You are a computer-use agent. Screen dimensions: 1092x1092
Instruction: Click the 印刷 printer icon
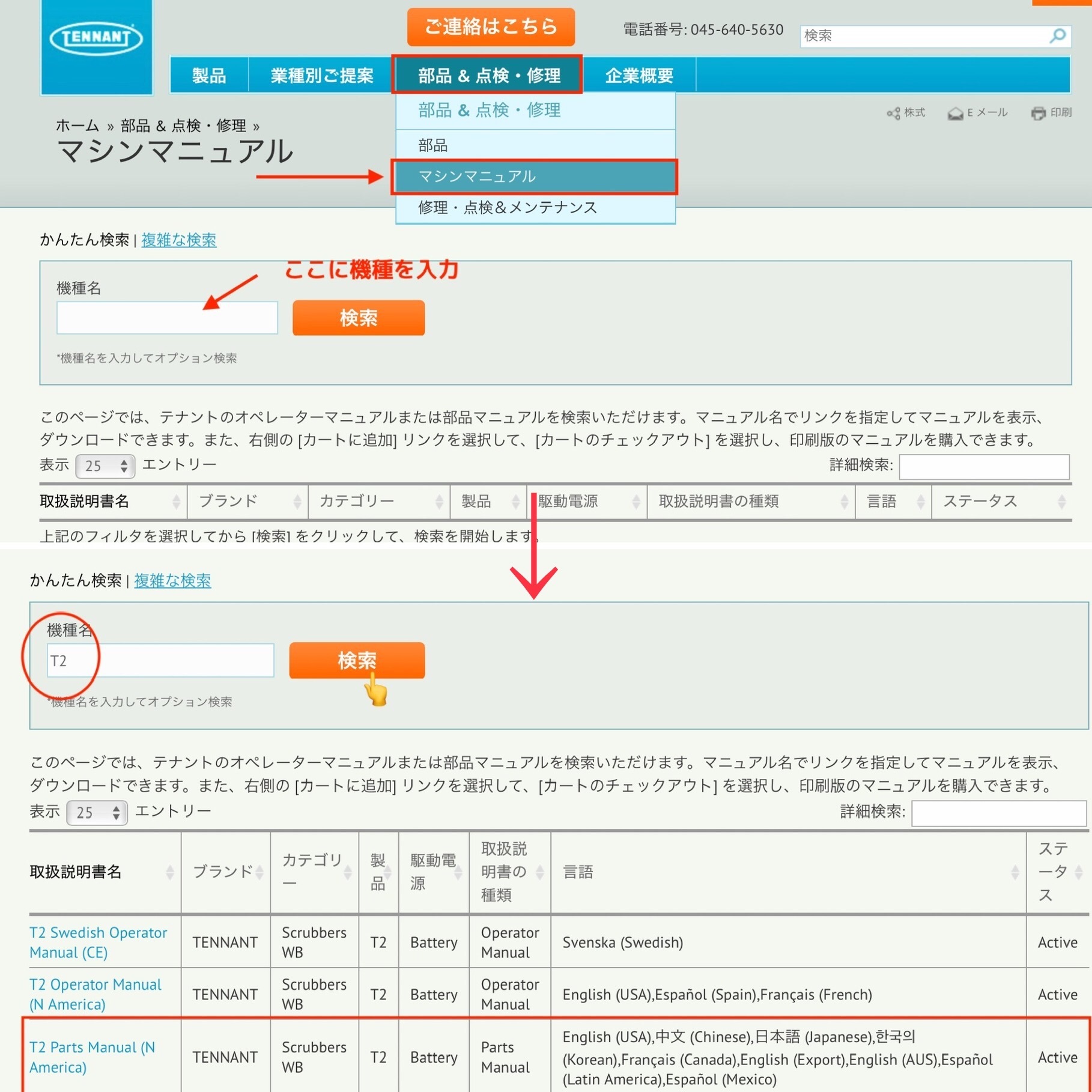1038,113
